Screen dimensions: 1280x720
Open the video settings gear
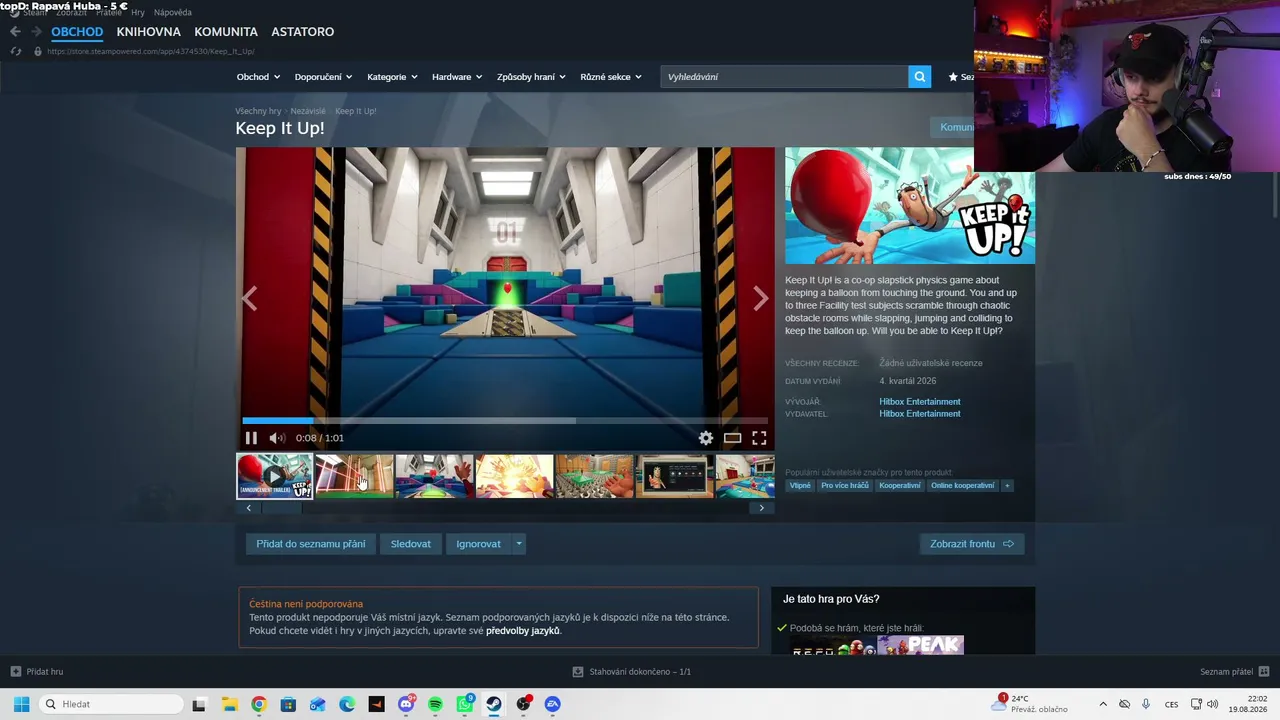point(706,438)
